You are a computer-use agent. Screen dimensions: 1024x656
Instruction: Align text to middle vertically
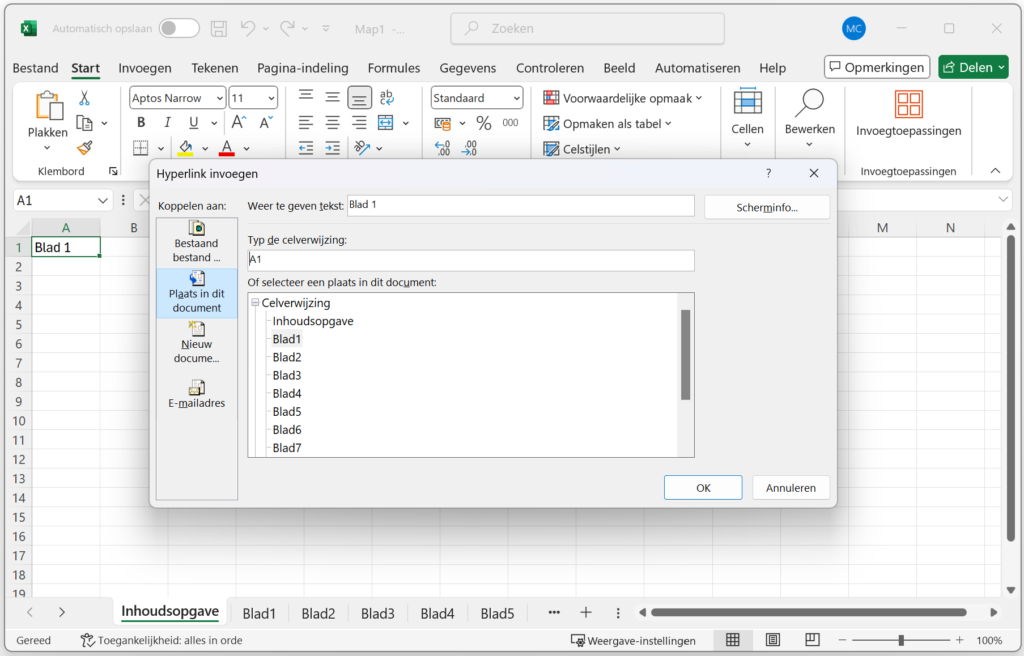(x=332, y=97)
